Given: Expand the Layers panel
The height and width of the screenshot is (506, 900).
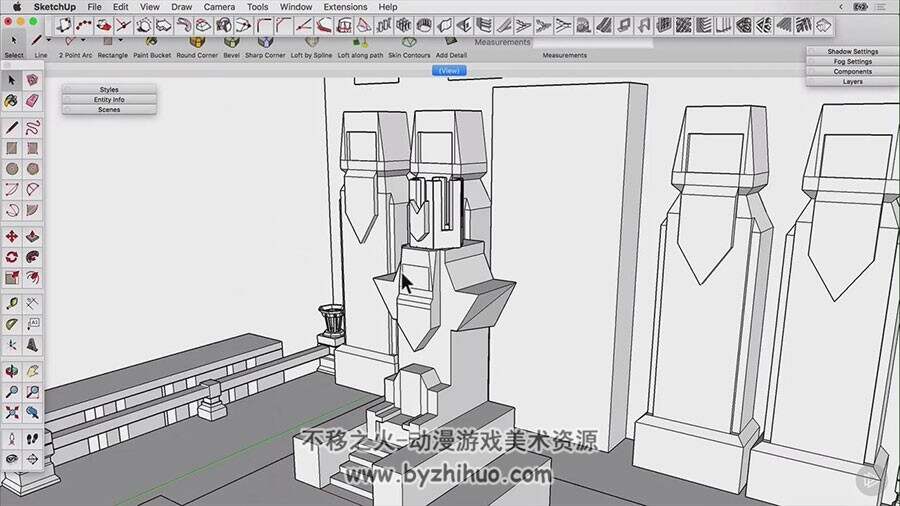Looking at the screenshot, I should [x=852, y=82].
